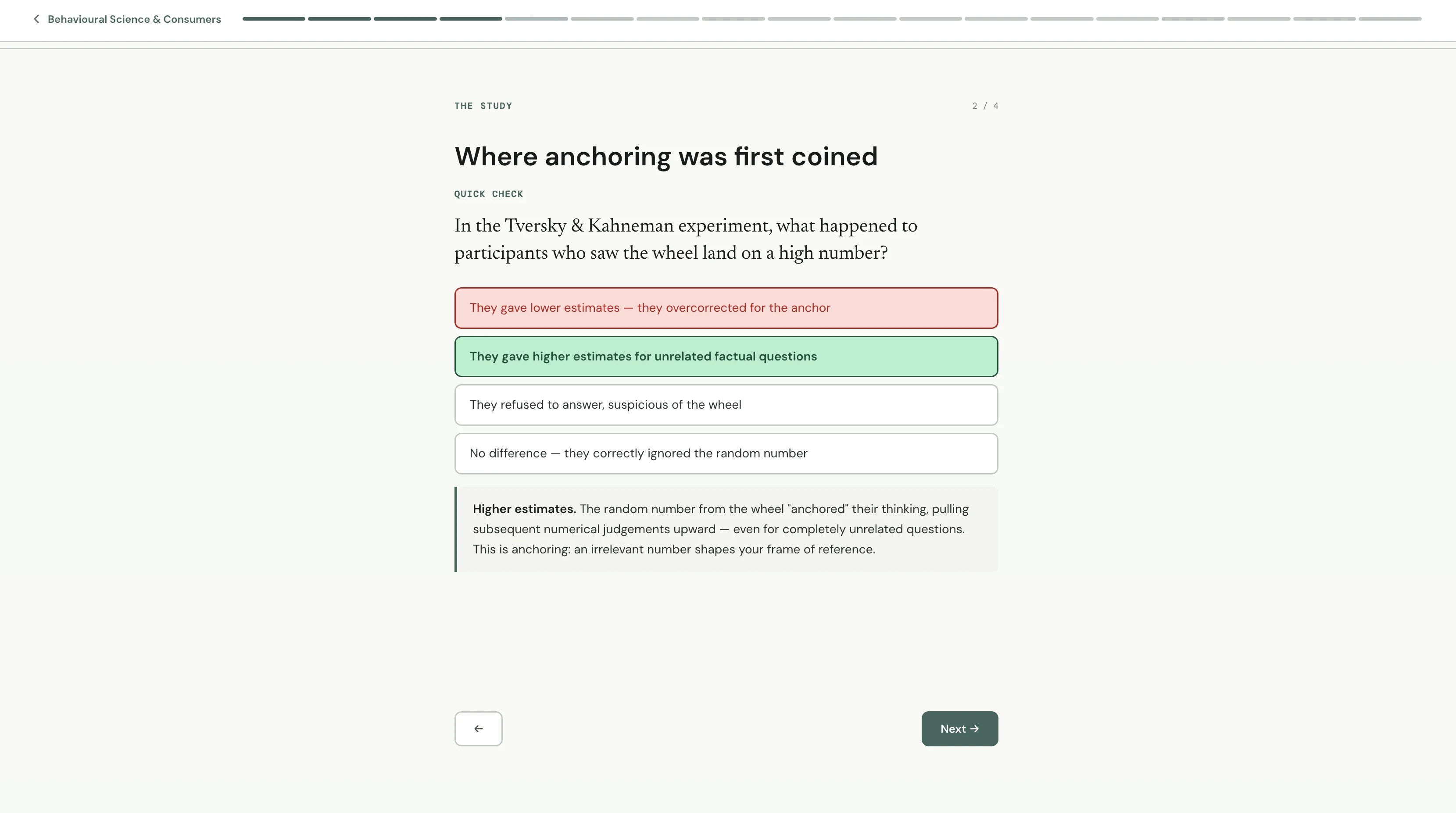Image resolution: width=1456 pixels, height=813 pixels.
Task: Select the answer about refusing to answer
Action: (x=726, y=404)
